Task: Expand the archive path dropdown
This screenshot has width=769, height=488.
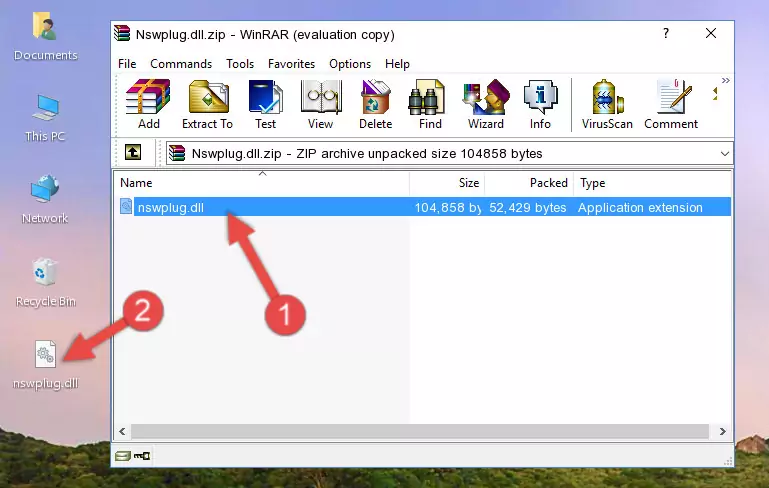Action: tap(724, 154)
